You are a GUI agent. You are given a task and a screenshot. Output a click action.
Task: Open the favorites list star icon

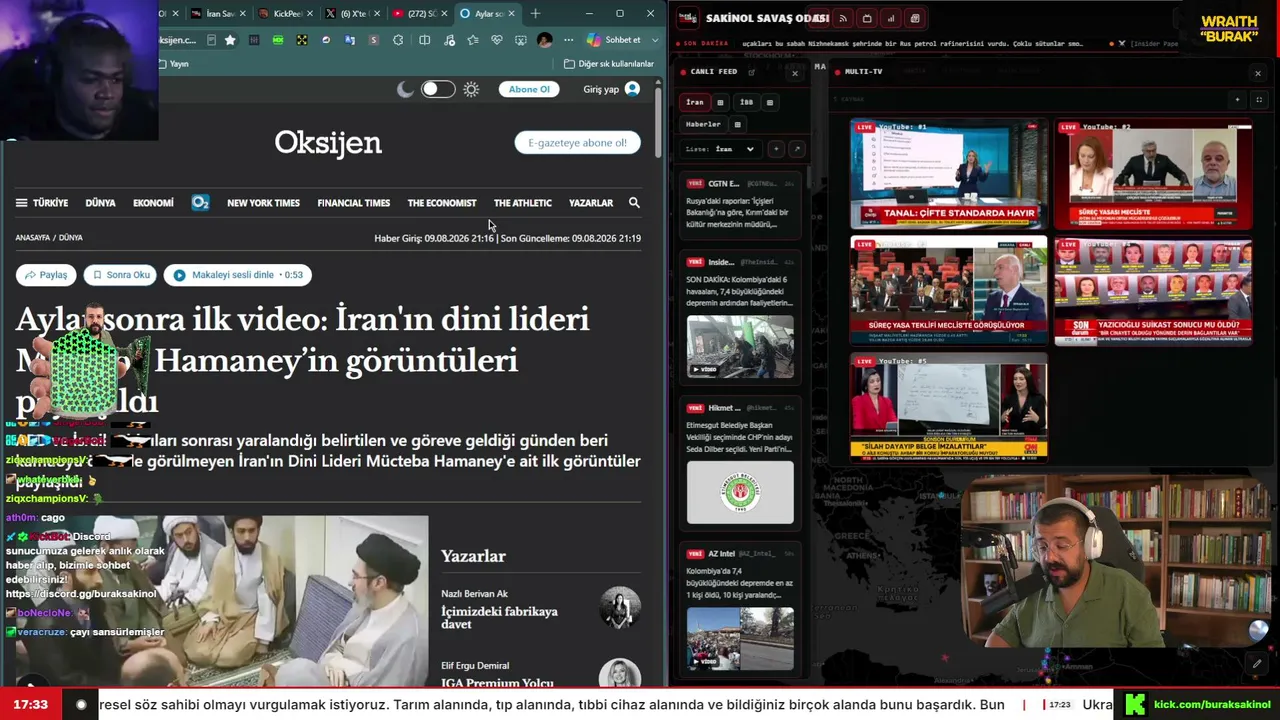[472, 40]
